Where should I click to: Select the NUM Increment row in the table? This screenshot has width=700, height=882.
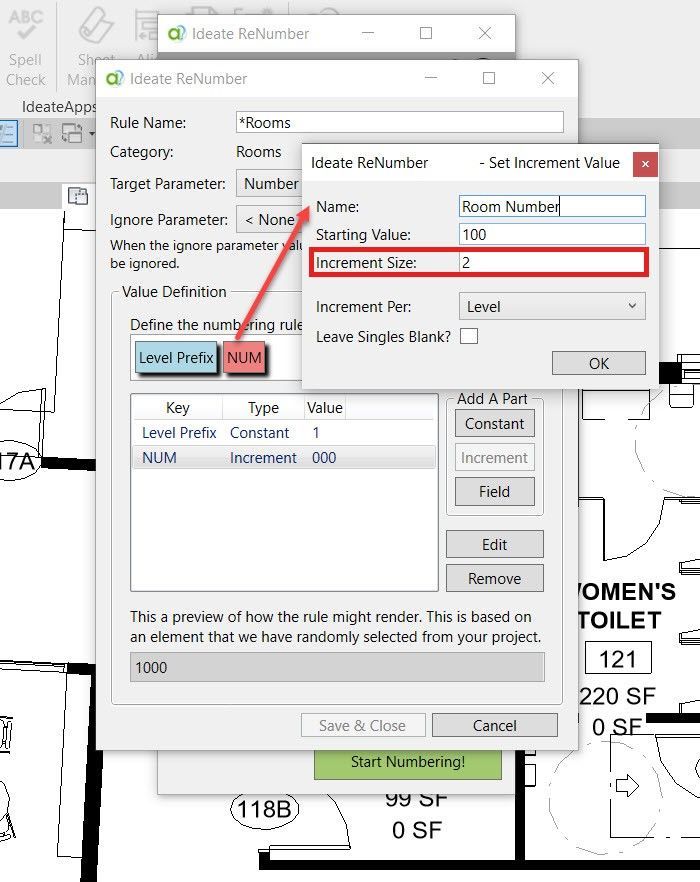284,458
